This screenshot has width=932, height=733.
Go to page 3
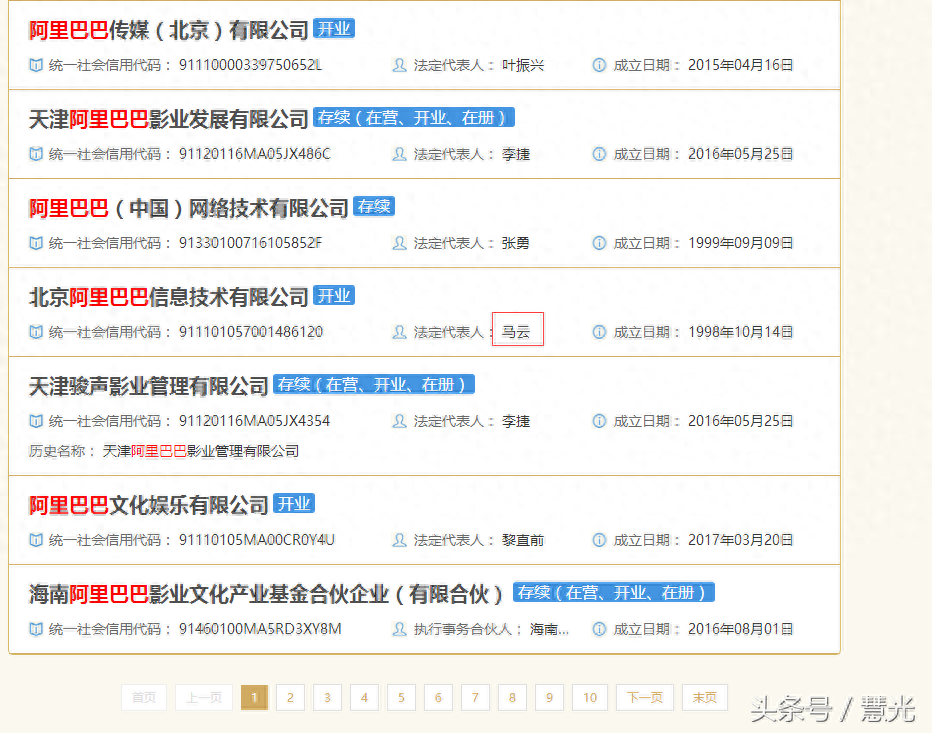point(328,697)
